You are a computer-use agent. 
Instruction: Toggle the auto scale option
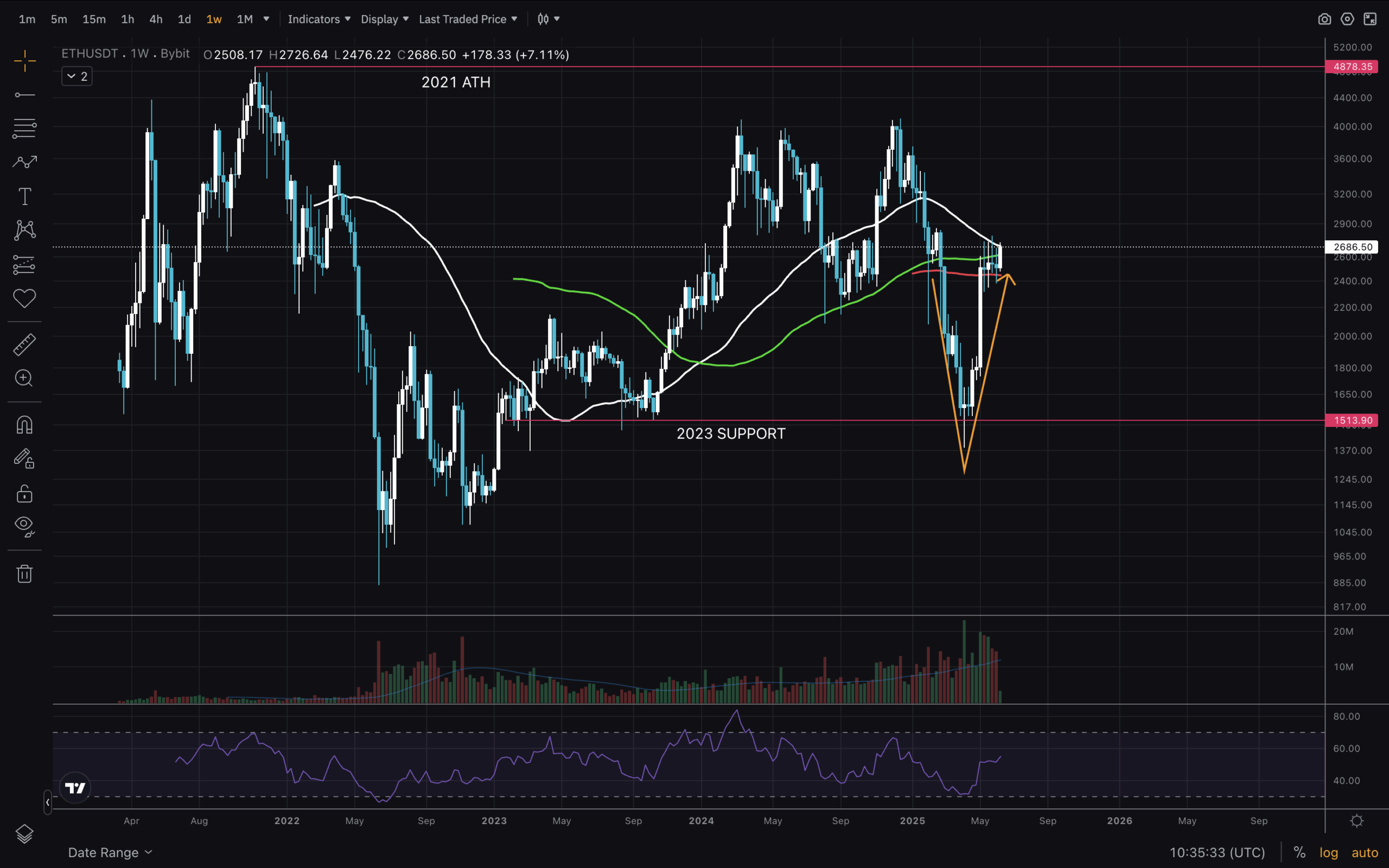[x=1365, y=852]
